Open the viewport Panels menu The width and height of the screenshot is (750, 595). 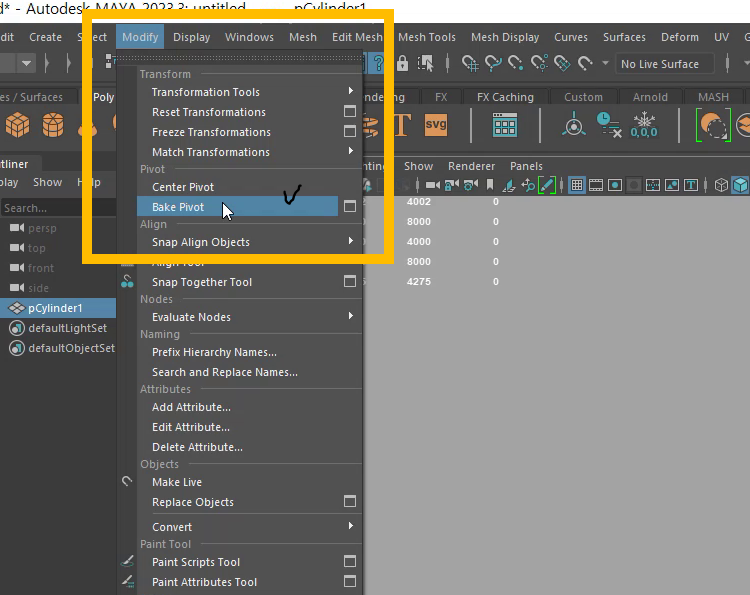coord(526,166)
